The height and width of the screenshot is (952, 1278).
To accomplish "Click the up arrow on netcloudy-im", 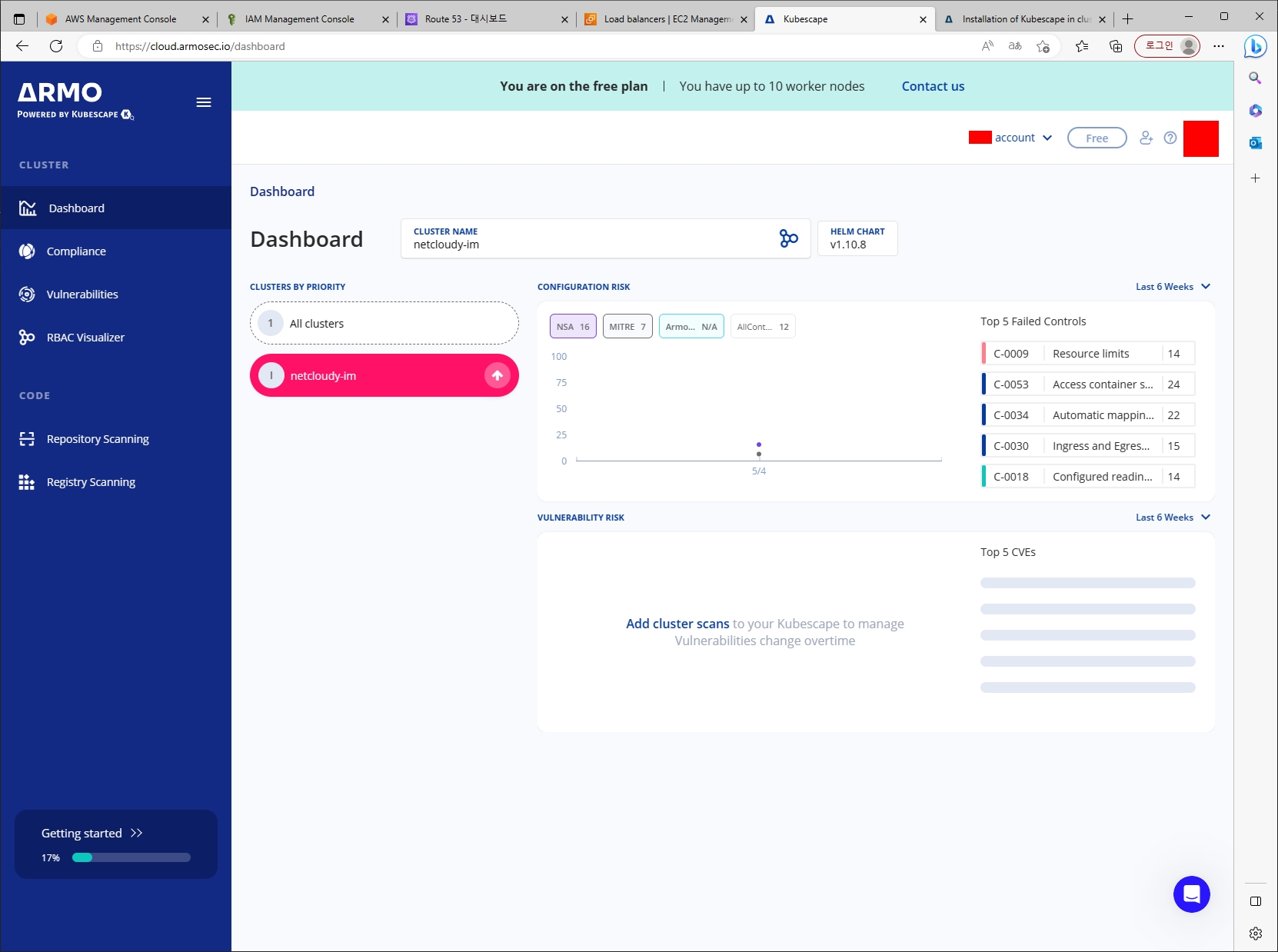I will 498,375.
